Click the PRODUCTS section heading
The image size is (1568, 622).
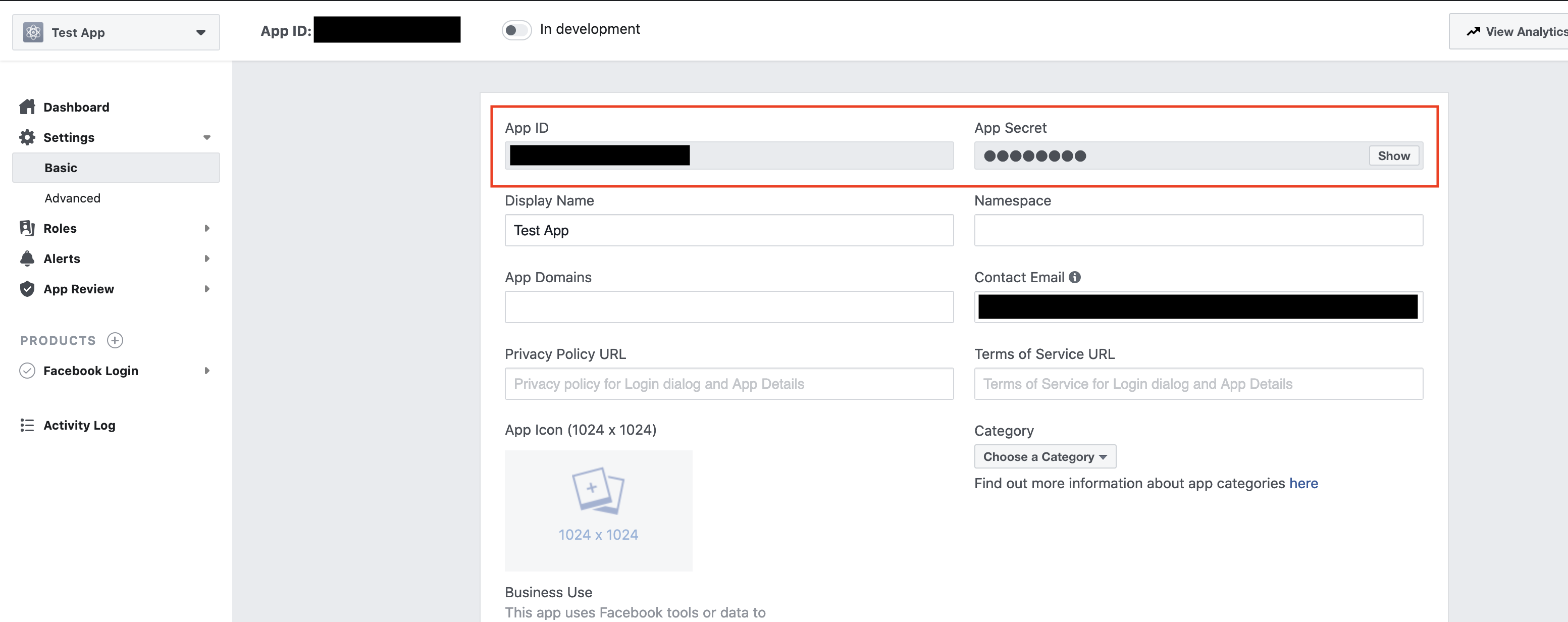(58, 341)
